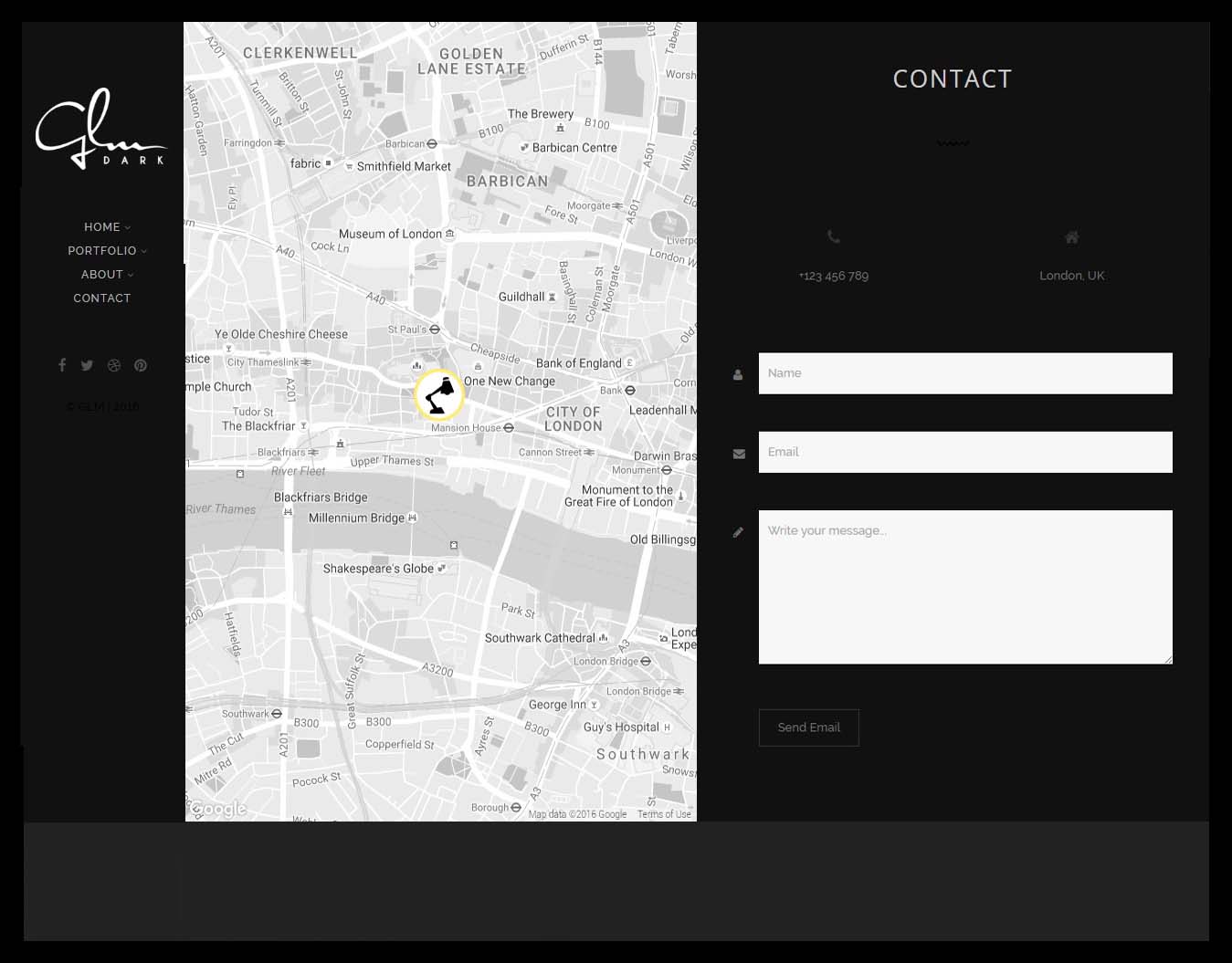Click the CONTACT page heading
This screenshot has width=1232, height=963.
[953, 79]
